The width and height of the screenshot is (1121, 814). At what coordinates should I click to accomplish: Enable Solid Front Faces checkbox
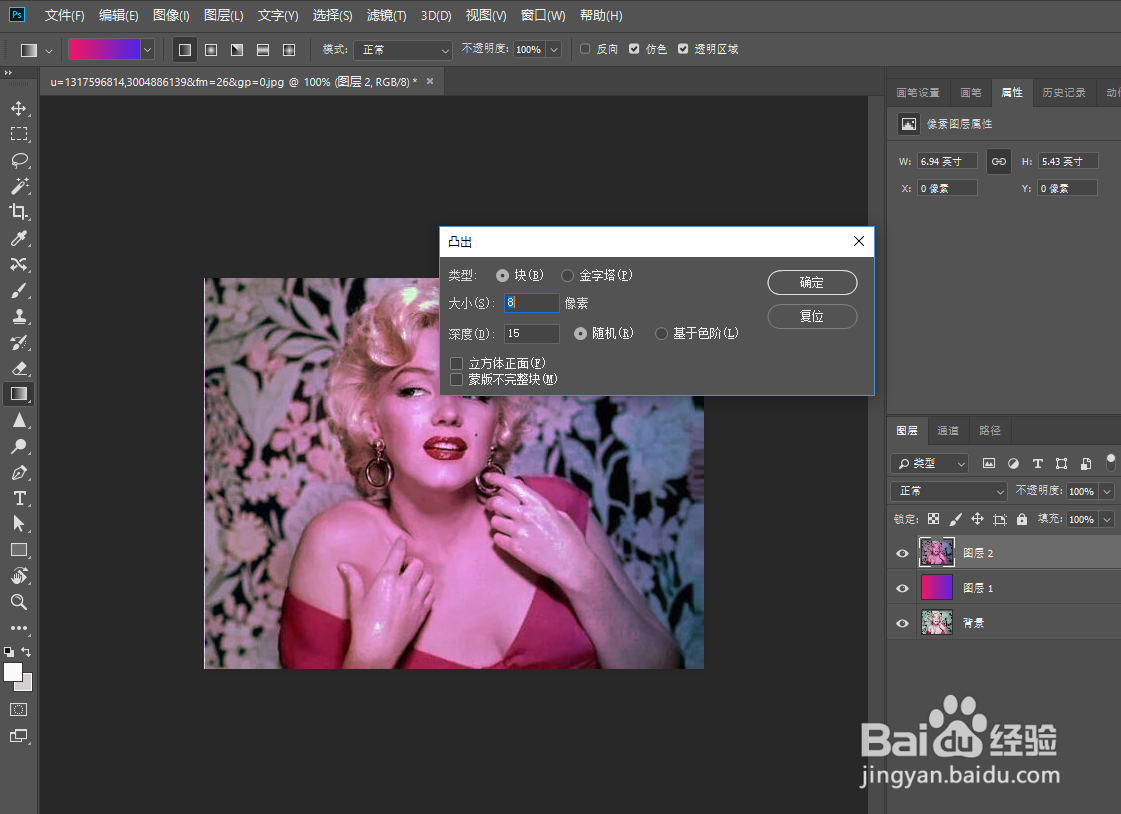coord(456,364)
